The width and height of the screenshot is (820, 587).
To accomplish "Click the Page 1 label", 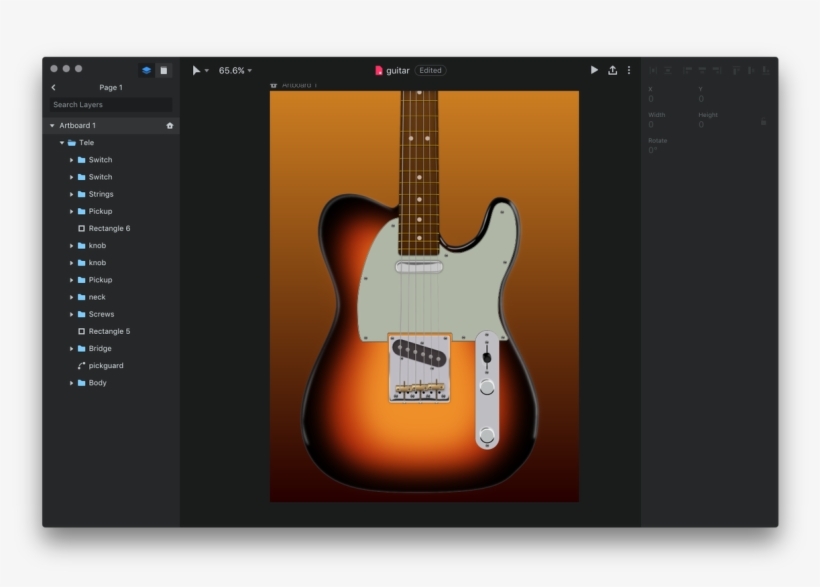I will click(111, 87).
